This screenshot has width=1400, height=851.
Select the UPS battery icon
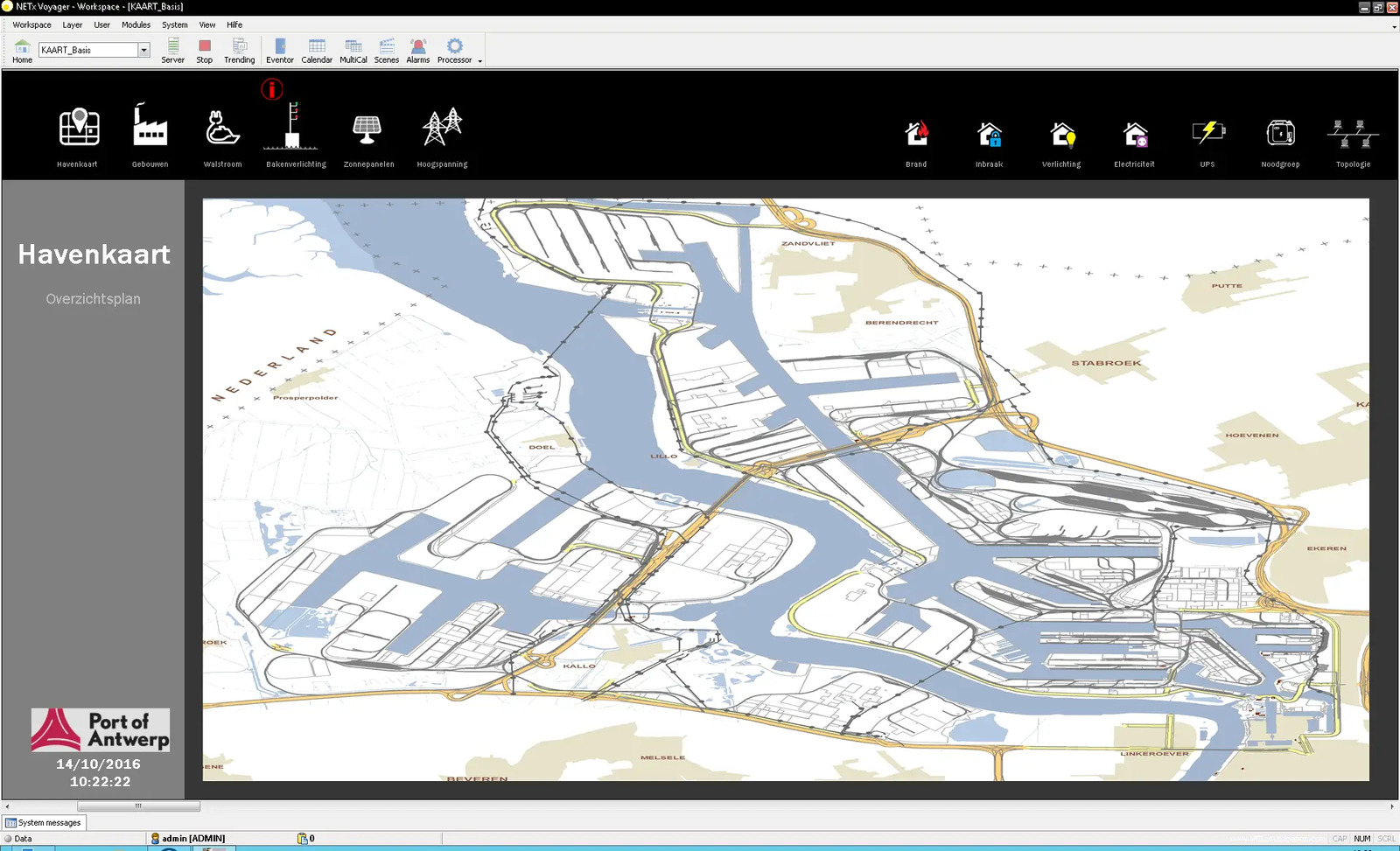tap(1207, 133)
